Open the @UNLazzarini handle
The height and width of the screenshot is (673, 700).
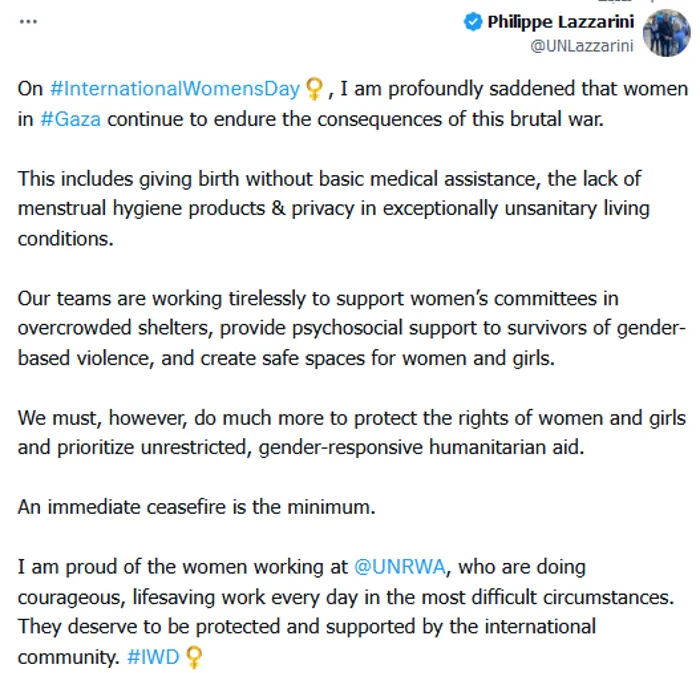click(x=582, y=46)
